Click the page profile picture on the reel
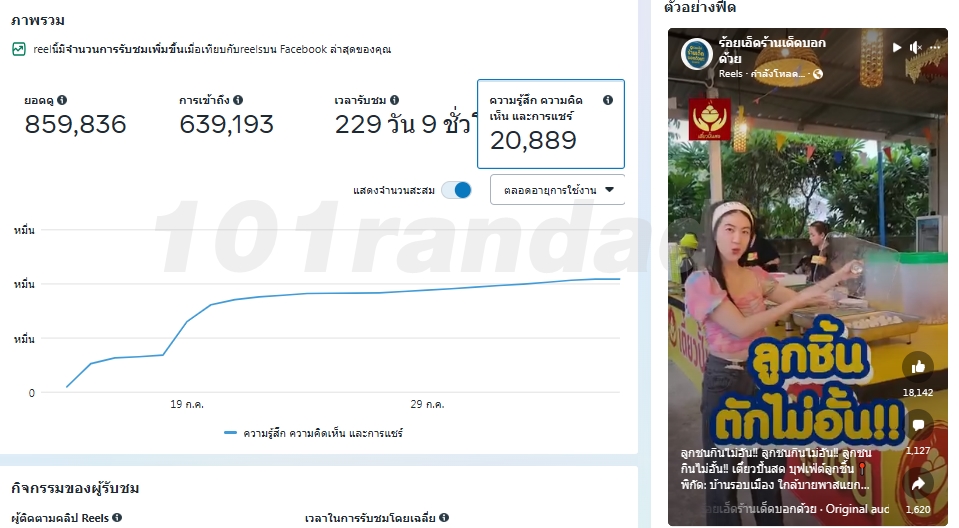Image resolution: width=959 pixels, height=528 pixels. point(697,54)
